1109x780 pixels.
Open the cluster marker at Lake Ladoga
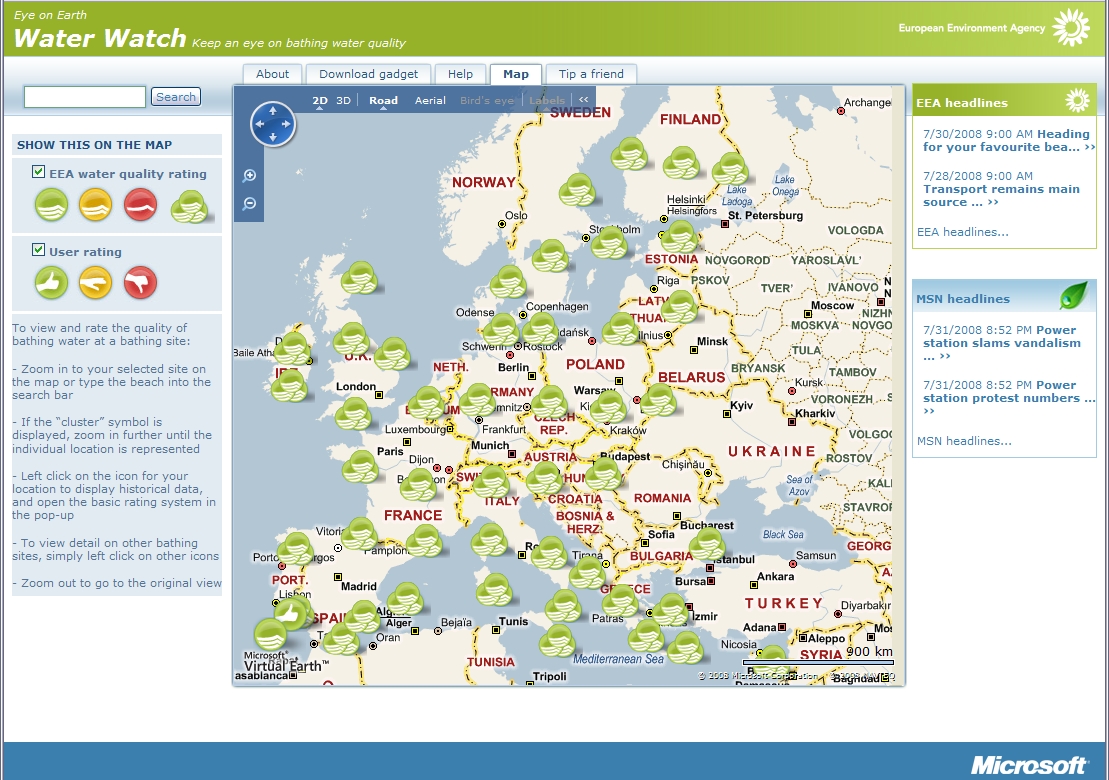click(729, 169)
